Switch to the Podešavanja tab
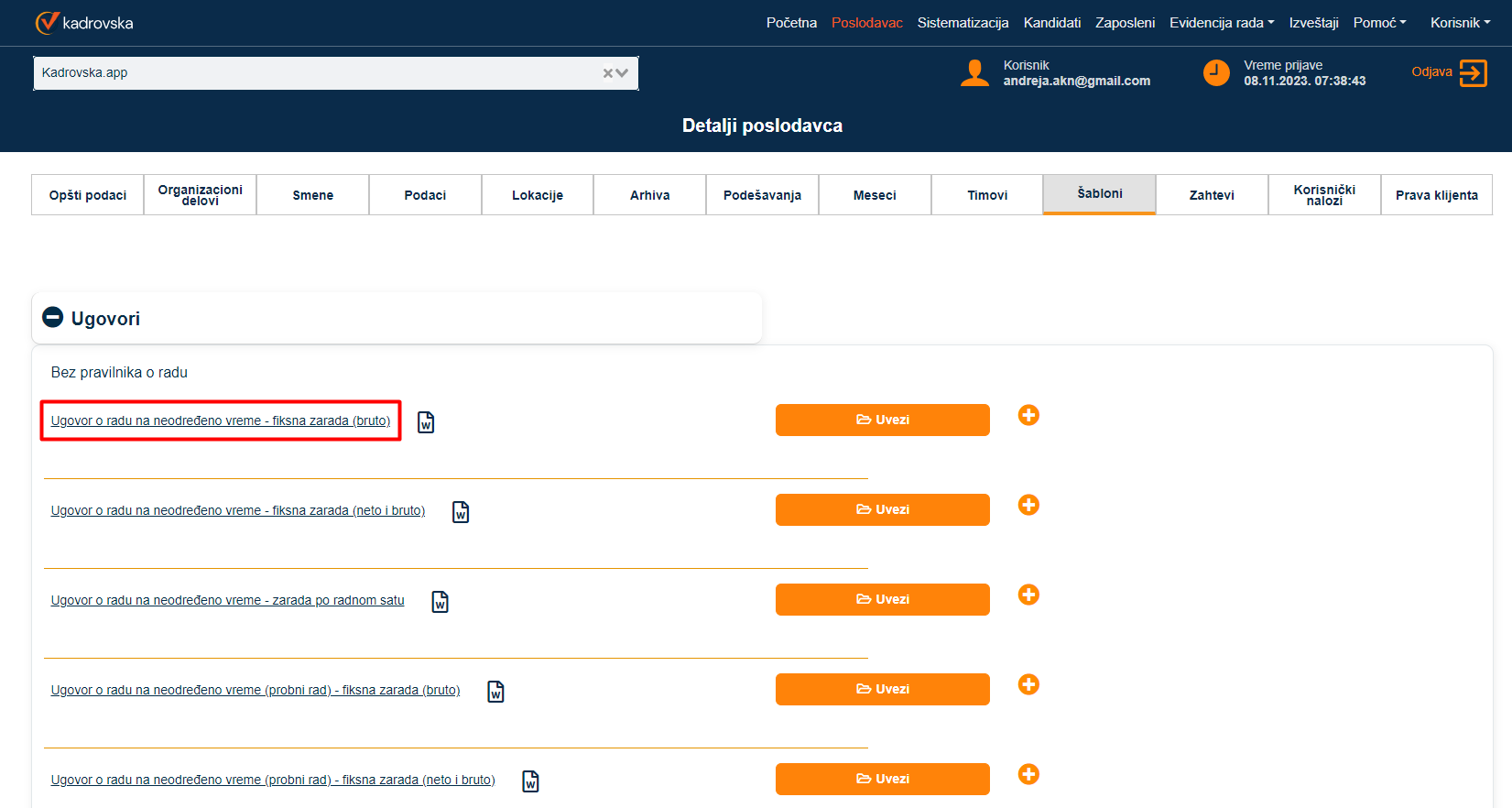Viewport: 1512px width, 808px height. [762, 195]
